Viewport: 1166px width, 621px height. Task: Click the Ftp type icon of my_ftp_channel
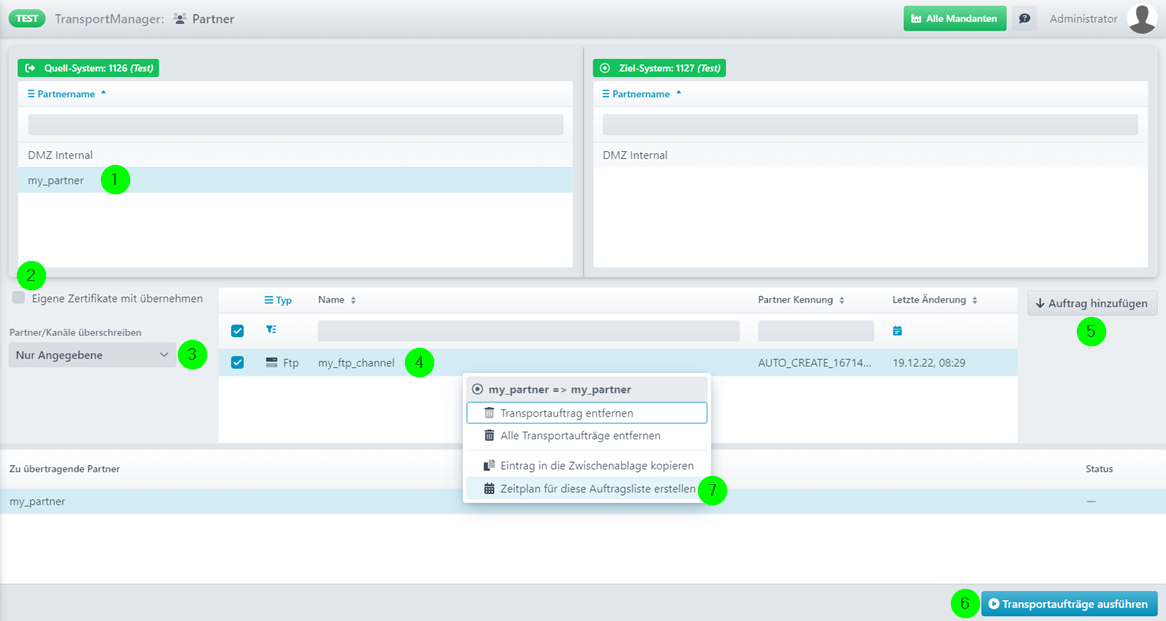tap(271, 363)
